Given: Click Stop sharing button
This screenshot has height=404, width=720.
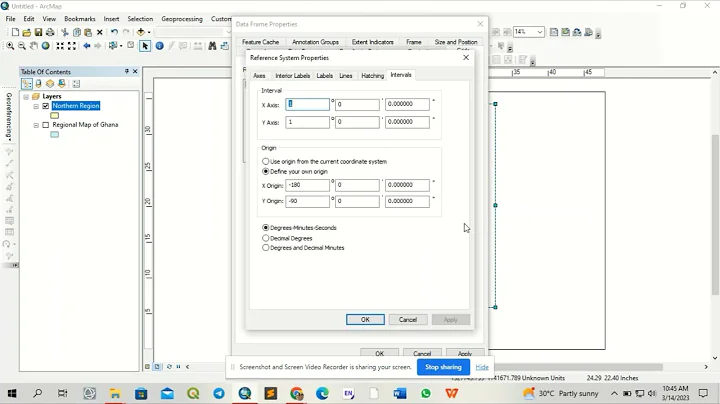Looking at the screenshot, I should (443, 367).
